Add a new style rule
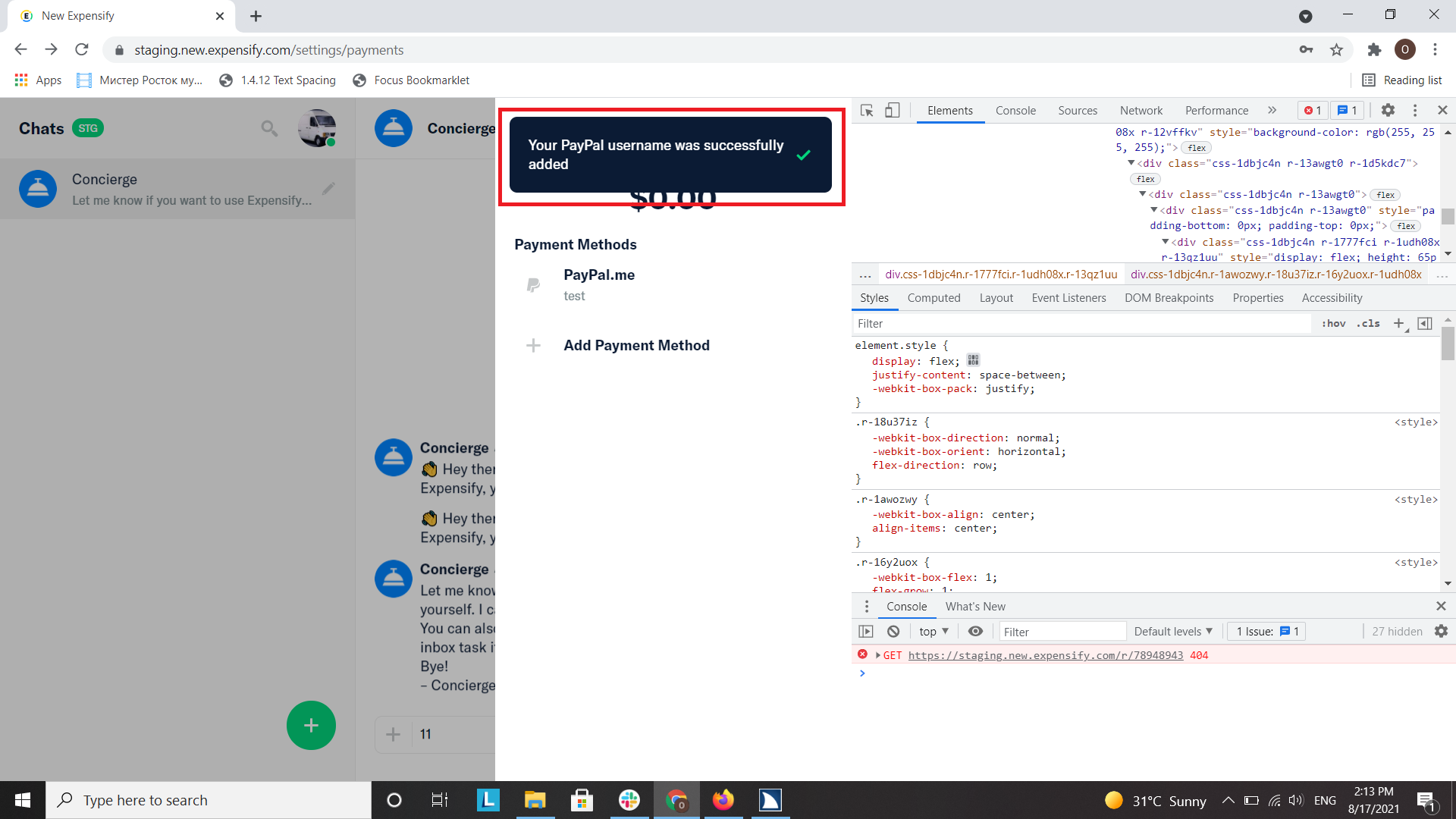The width and height of the screenshot is (1456, 819). [x=1398, y=324]
